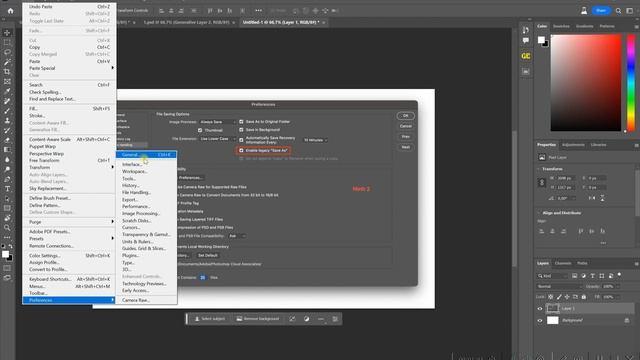Toggle Enable legacy "Save As" checkbox
The height and width of the screenshot is (360, 640).
tap(241, 151)
